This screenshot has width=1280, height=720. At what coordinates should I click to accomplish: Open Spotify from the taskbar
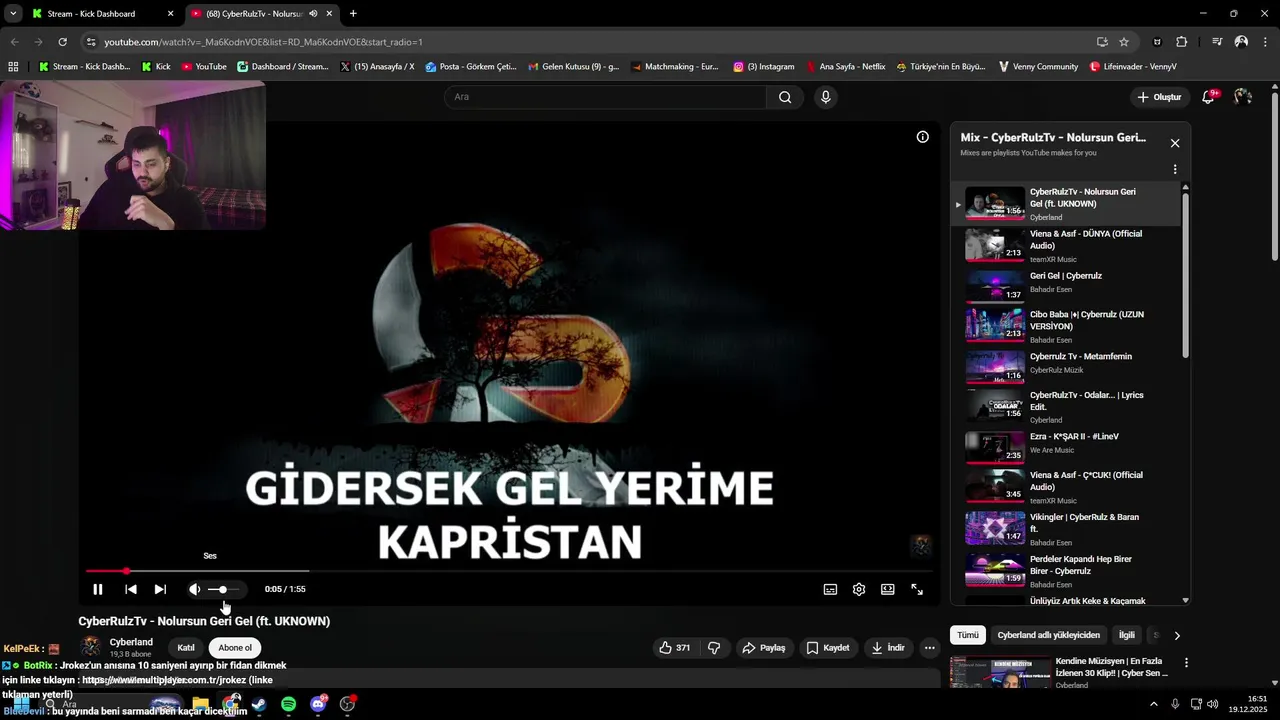[288, 704]
